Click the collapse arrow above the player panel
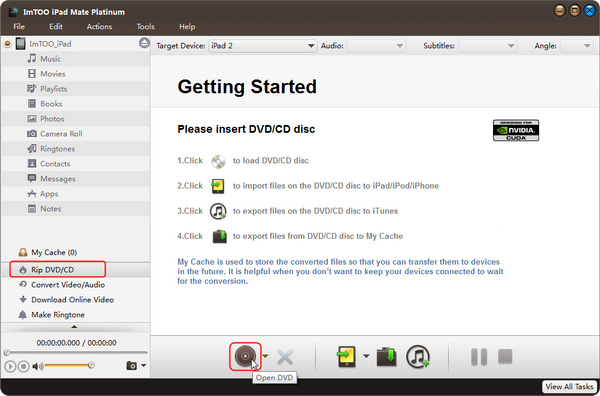The image size is (600, 396). tap(74, 327)
